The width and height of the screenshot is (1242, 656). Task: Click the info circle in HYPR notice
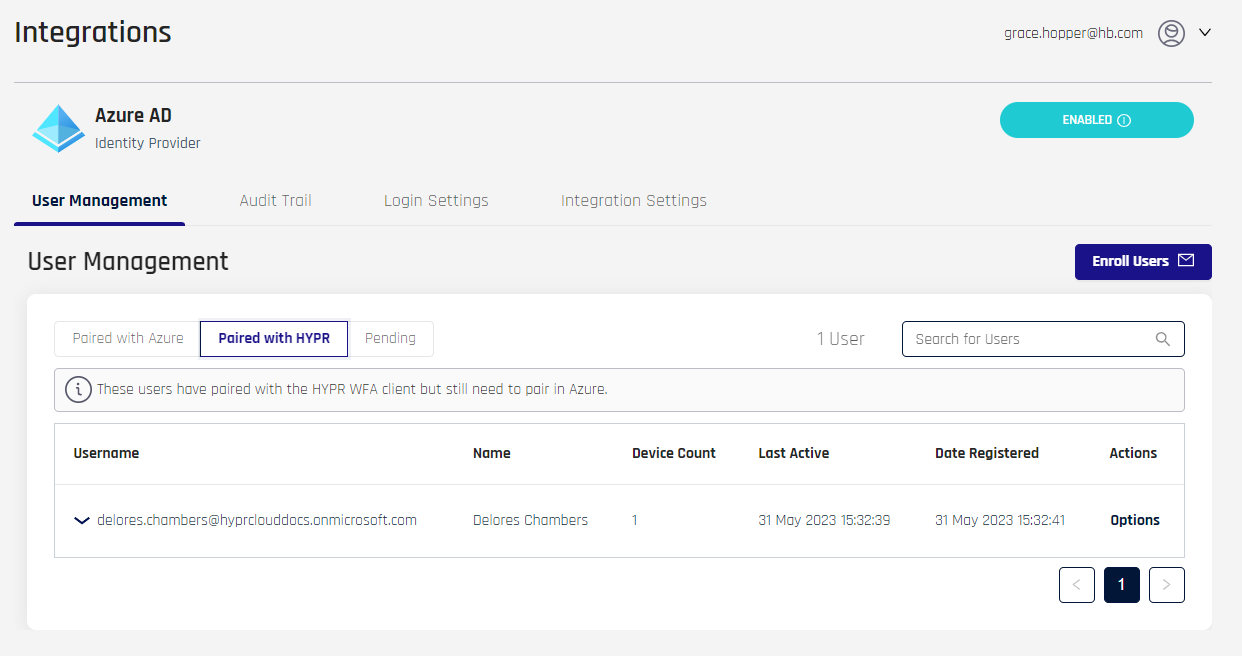pyautogui.click(x=79, y=390)
